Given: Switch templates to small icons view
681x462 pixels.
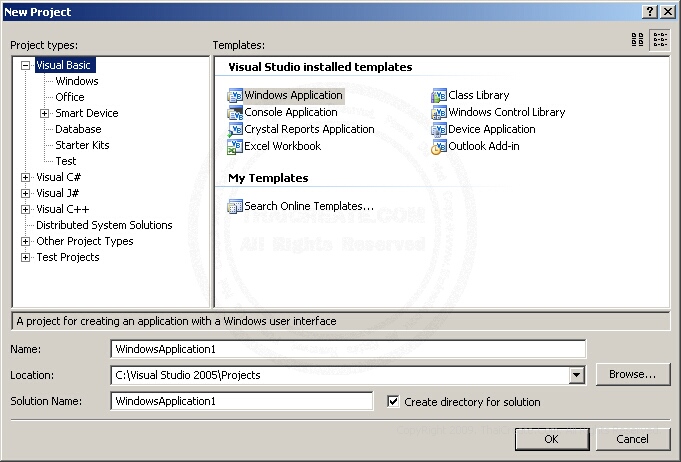Looking at the screenshot, I should tap(660, 40).
